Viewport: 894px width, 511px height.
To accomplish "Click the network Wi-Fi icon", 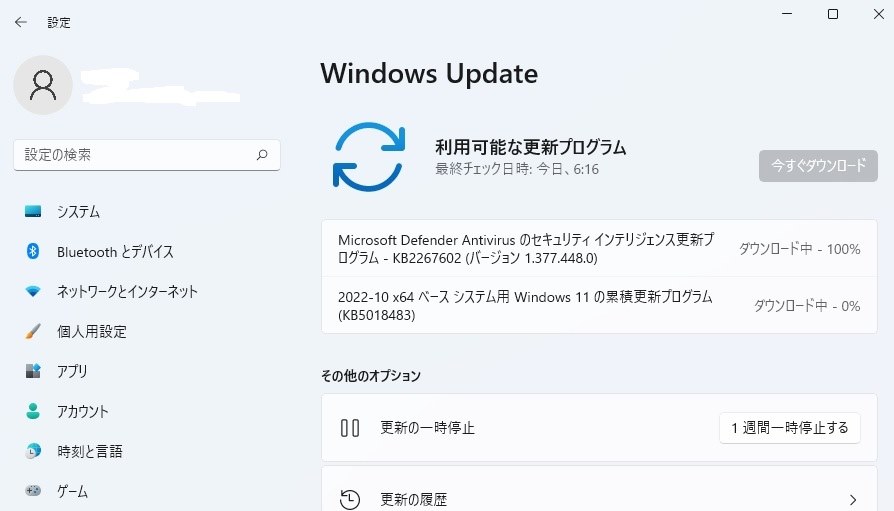I will (33, 291).
